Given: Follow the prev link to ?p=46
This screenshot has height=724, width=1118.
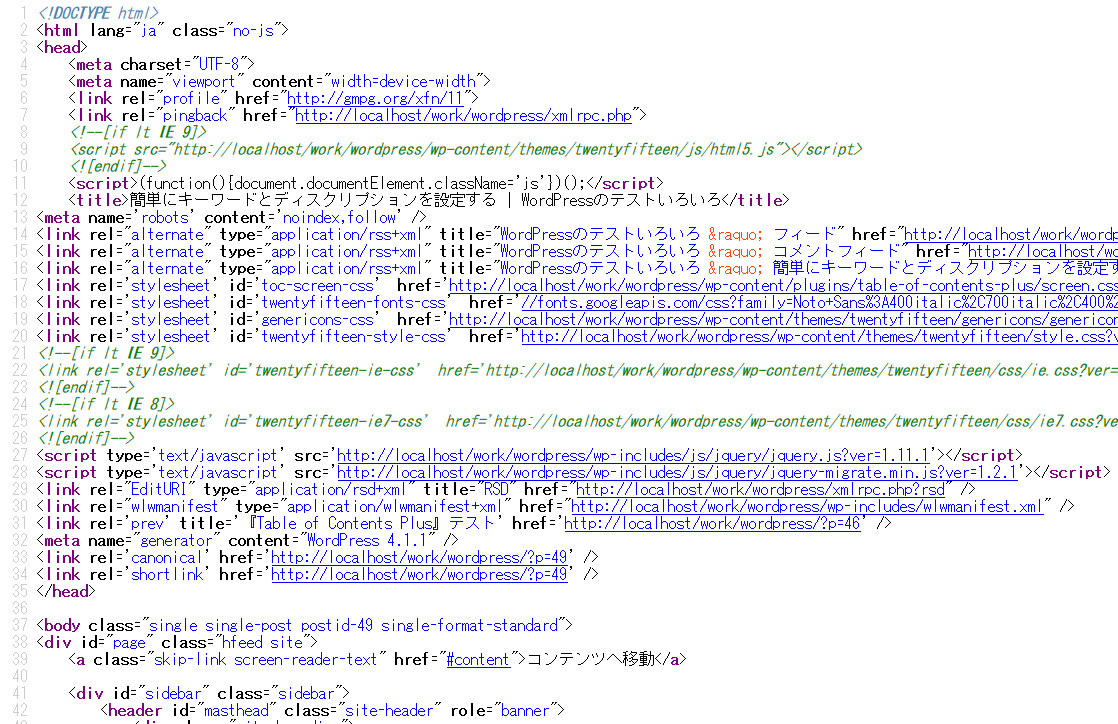Looking at the screenshot, I should click(712, 523).
